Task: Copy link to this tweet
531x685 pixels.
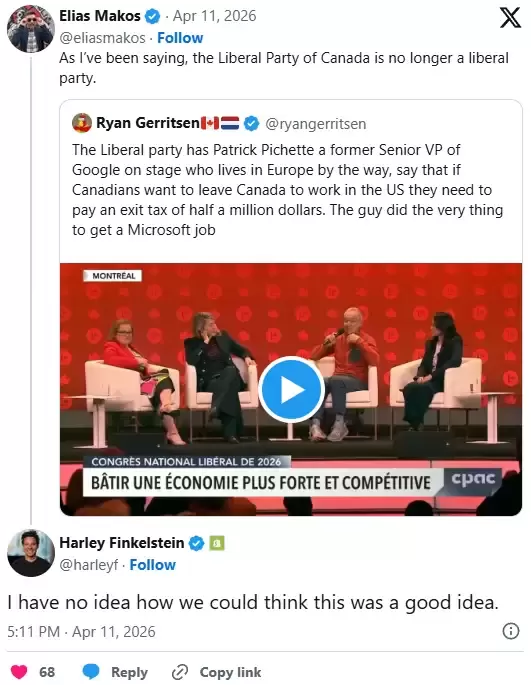Action: click(216, 672)
